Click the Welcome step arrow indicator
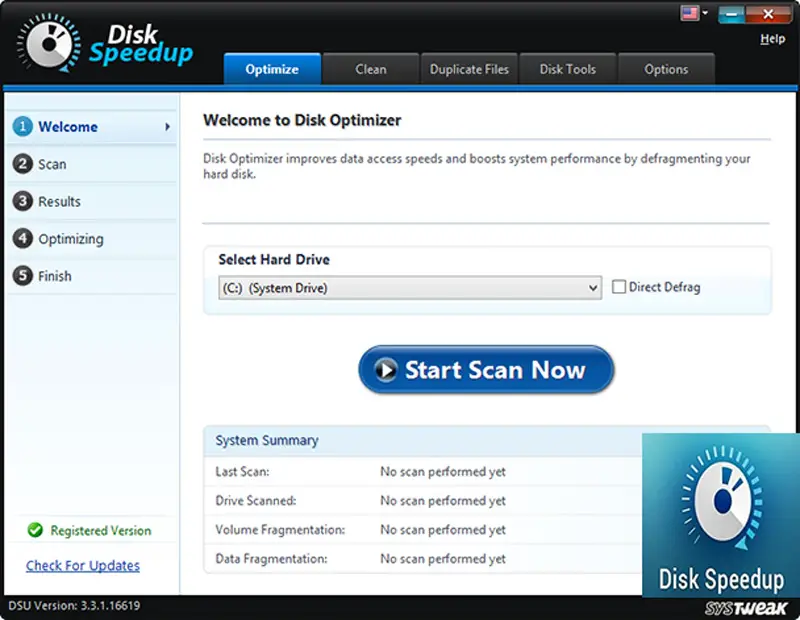 coord(167,127)
